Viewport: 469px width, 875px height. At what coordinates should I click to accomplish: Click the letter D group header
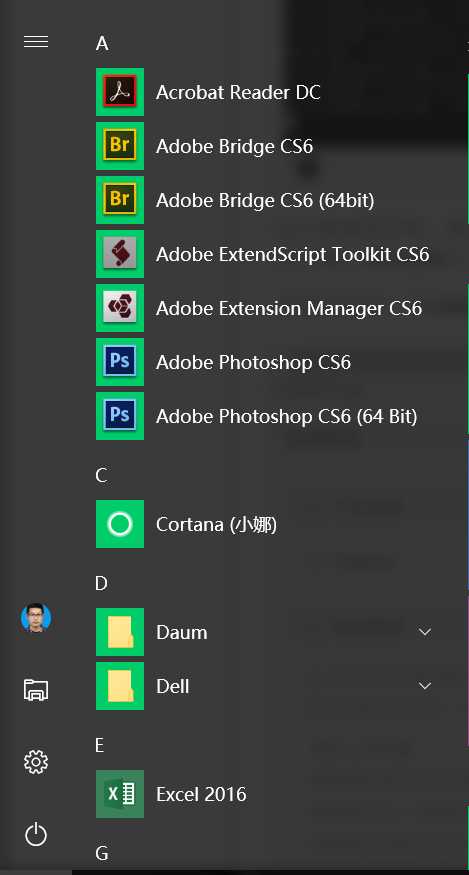(x=101, y=584)
